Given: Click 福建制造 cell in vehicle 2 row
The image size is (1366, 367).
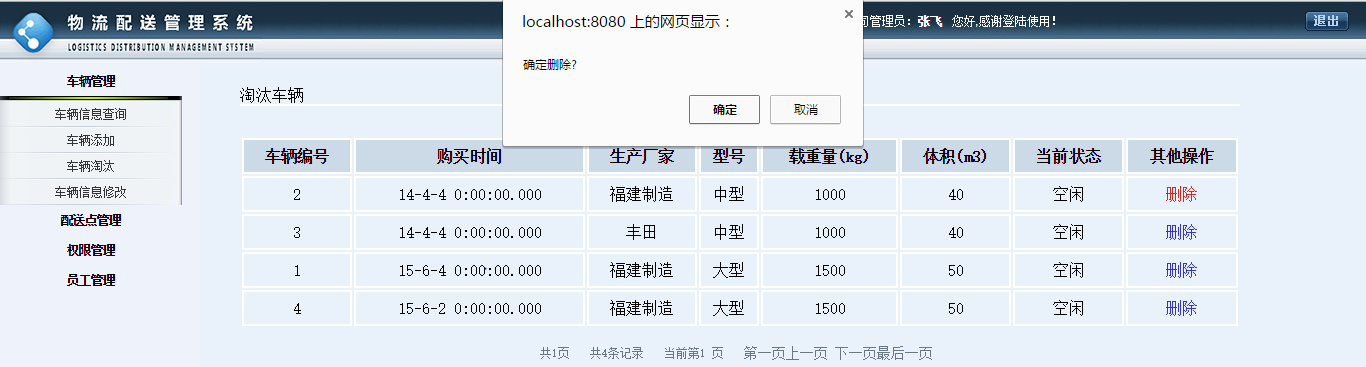Looking at the screenshot, I should point(641,194).
